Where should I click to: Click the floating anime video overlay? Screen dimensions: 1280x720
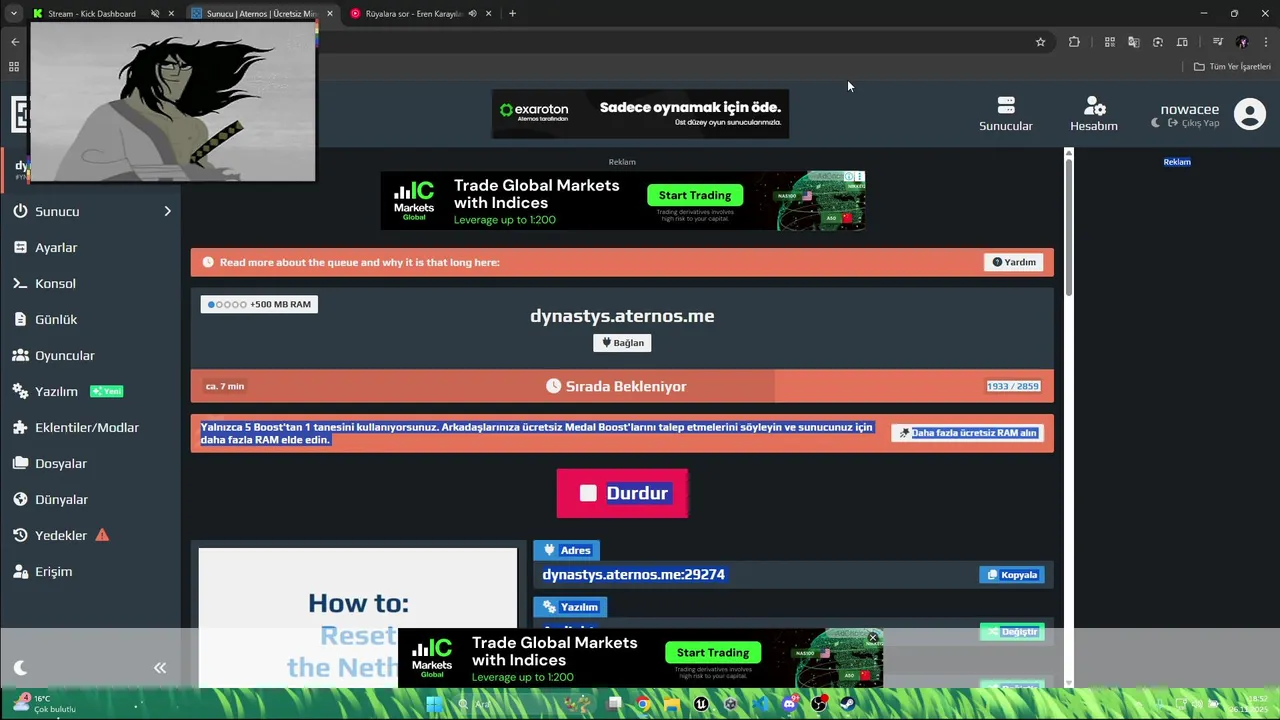tap(172, 102)
